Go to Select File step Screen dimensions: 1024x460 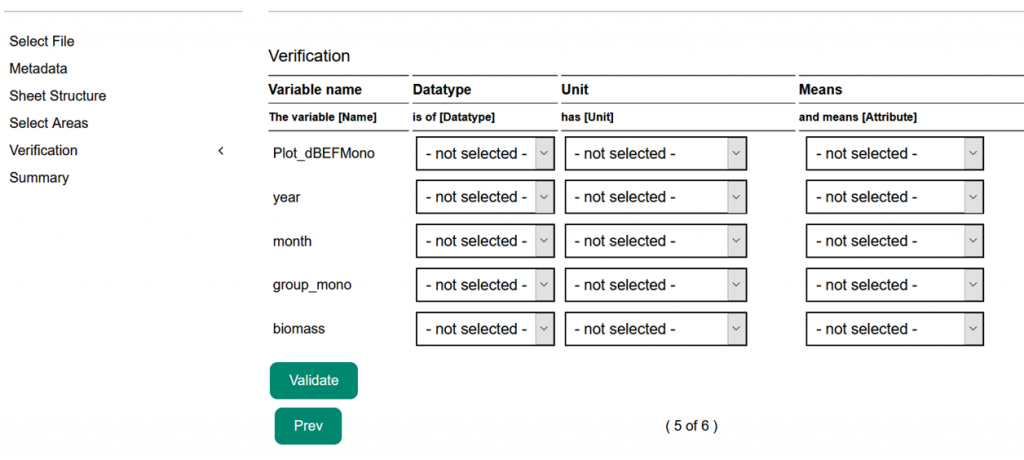point(42,41)
